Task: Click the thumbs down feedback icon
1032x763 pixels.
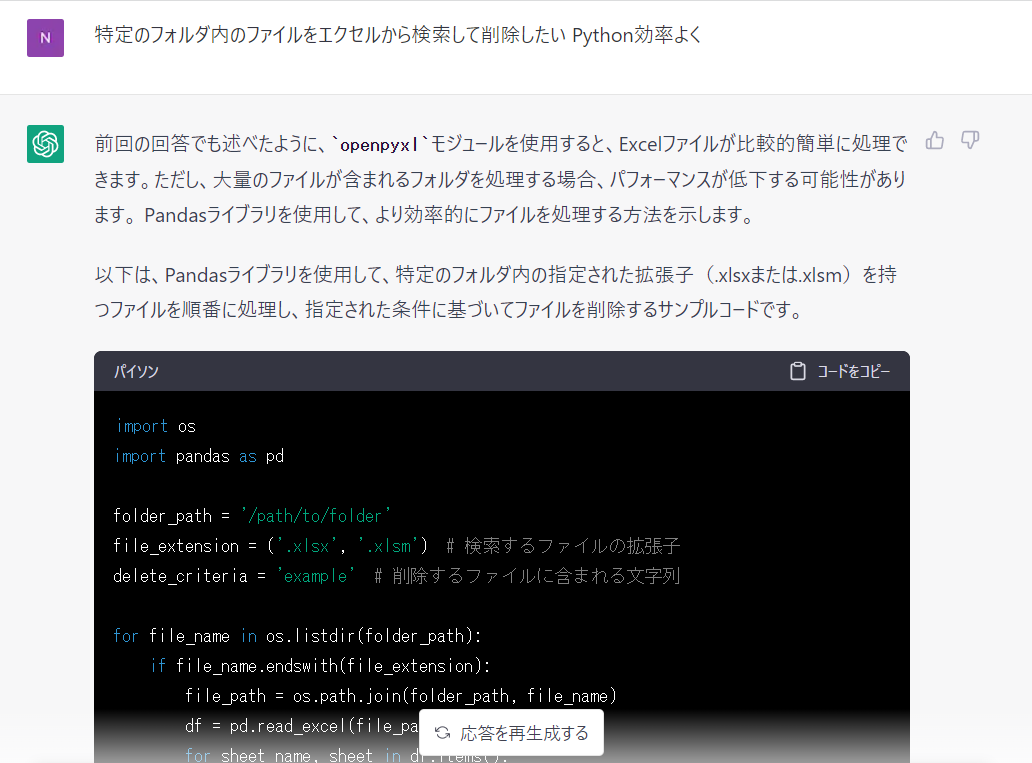Action: 969,141
